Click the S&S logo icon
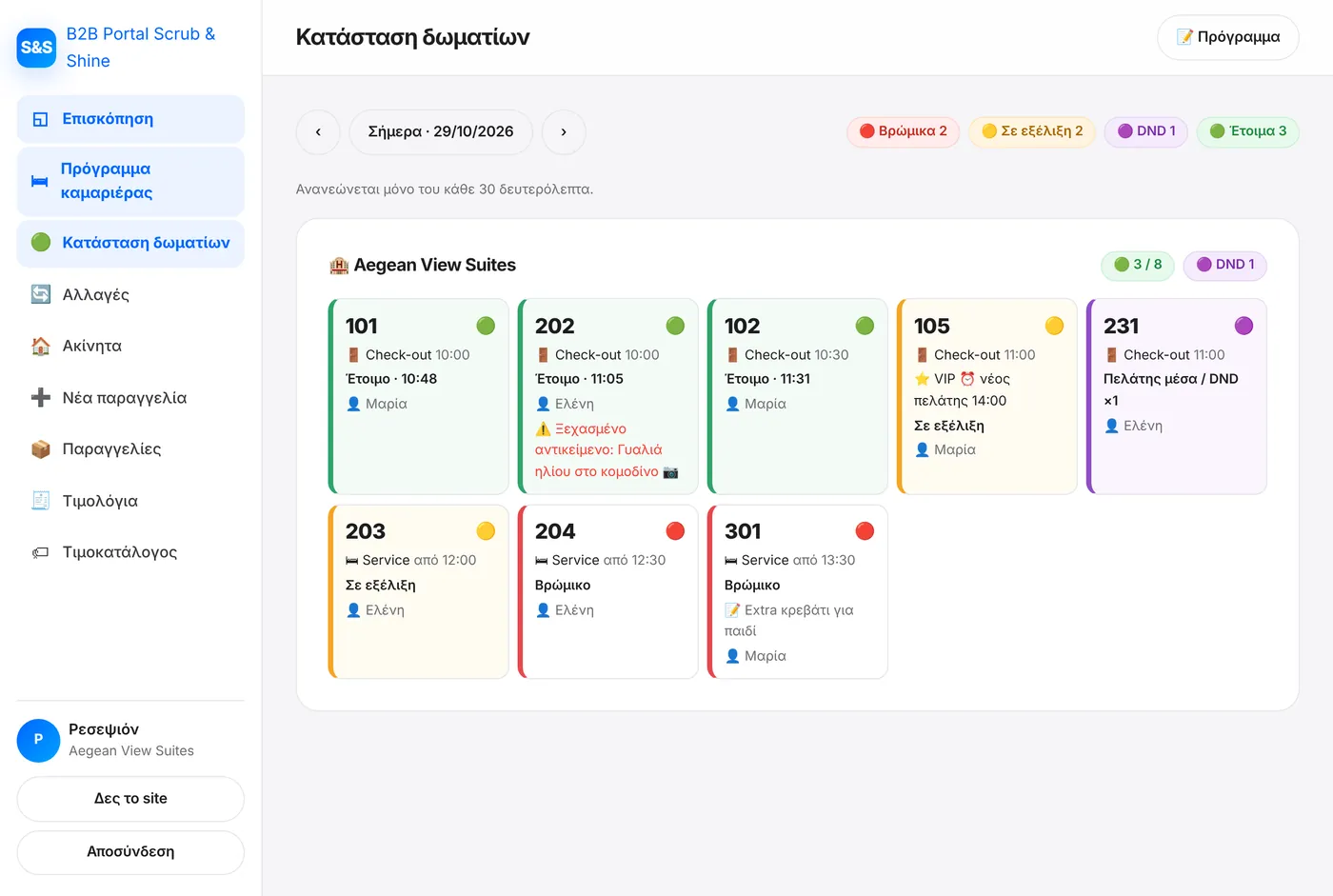Screen dimensions: 1333x896 (x=37, y=48)
